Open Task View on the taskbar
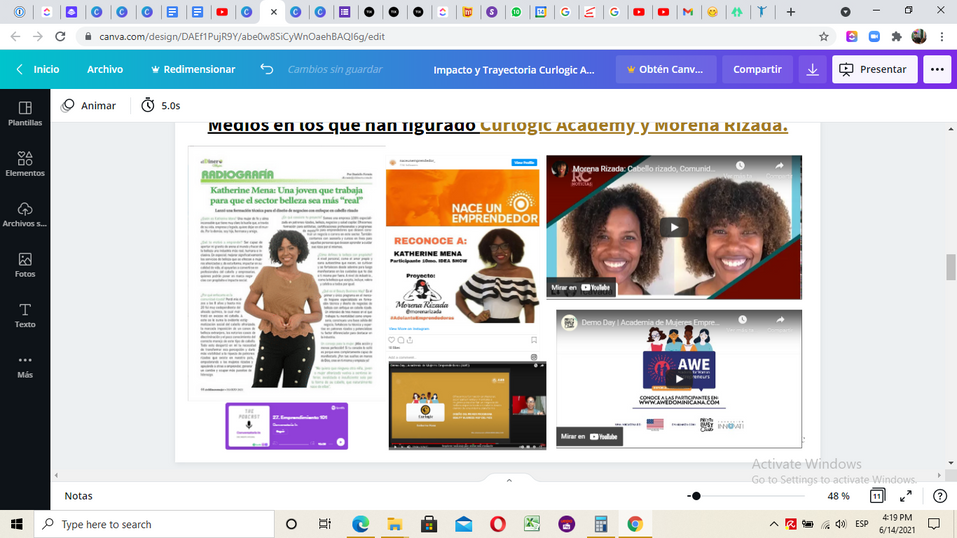Viewport: 957px width, 538px height. pyautogui.click(x=325, y=524)
